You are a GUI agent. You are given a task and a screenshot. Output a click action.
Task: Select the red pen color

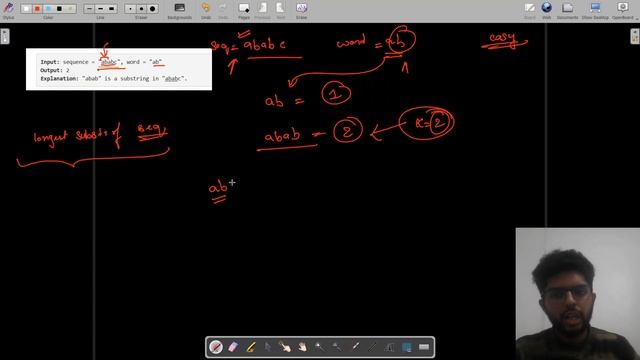[x=37, y=9]
